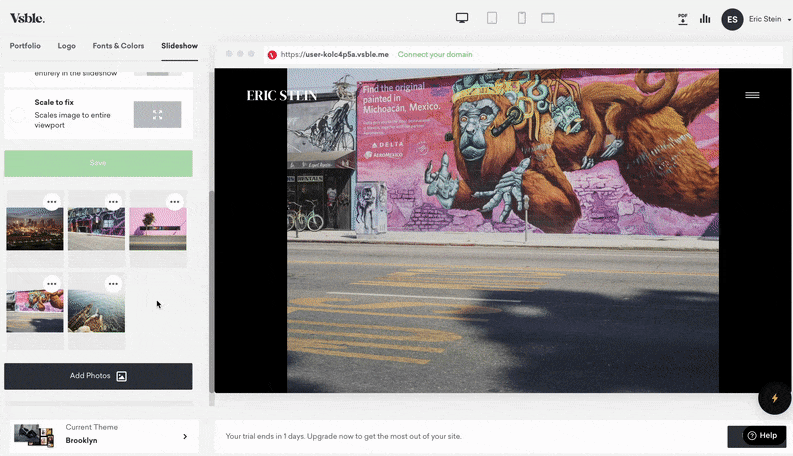Click the Add Photos button
This screenshot has height=456, width=793.
[x=98, y=376]
